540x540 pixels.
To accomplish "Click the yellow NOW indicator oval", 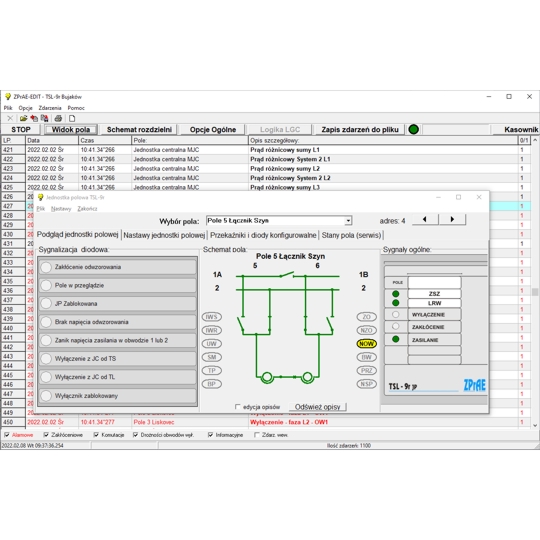I will 366,344.
